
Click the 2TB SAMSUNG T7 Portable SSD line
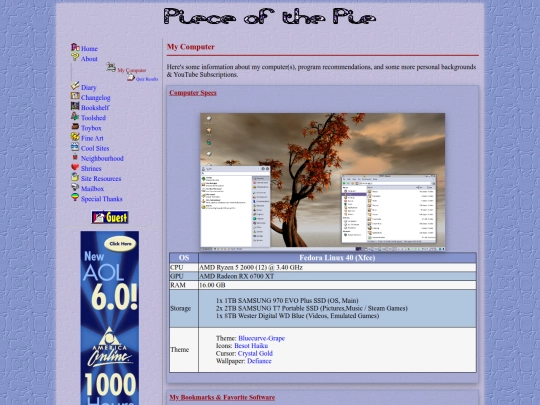coord(312,308)
